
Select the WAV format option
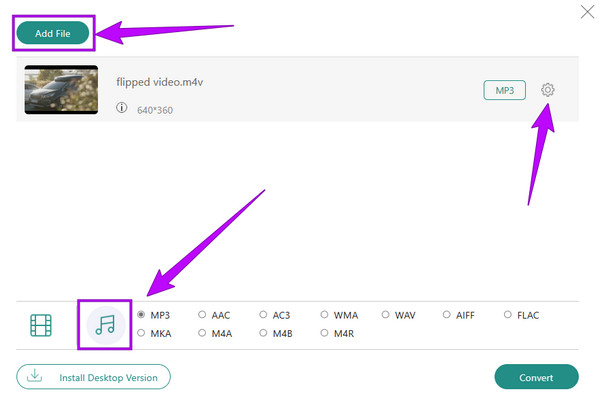pos(385,315)
